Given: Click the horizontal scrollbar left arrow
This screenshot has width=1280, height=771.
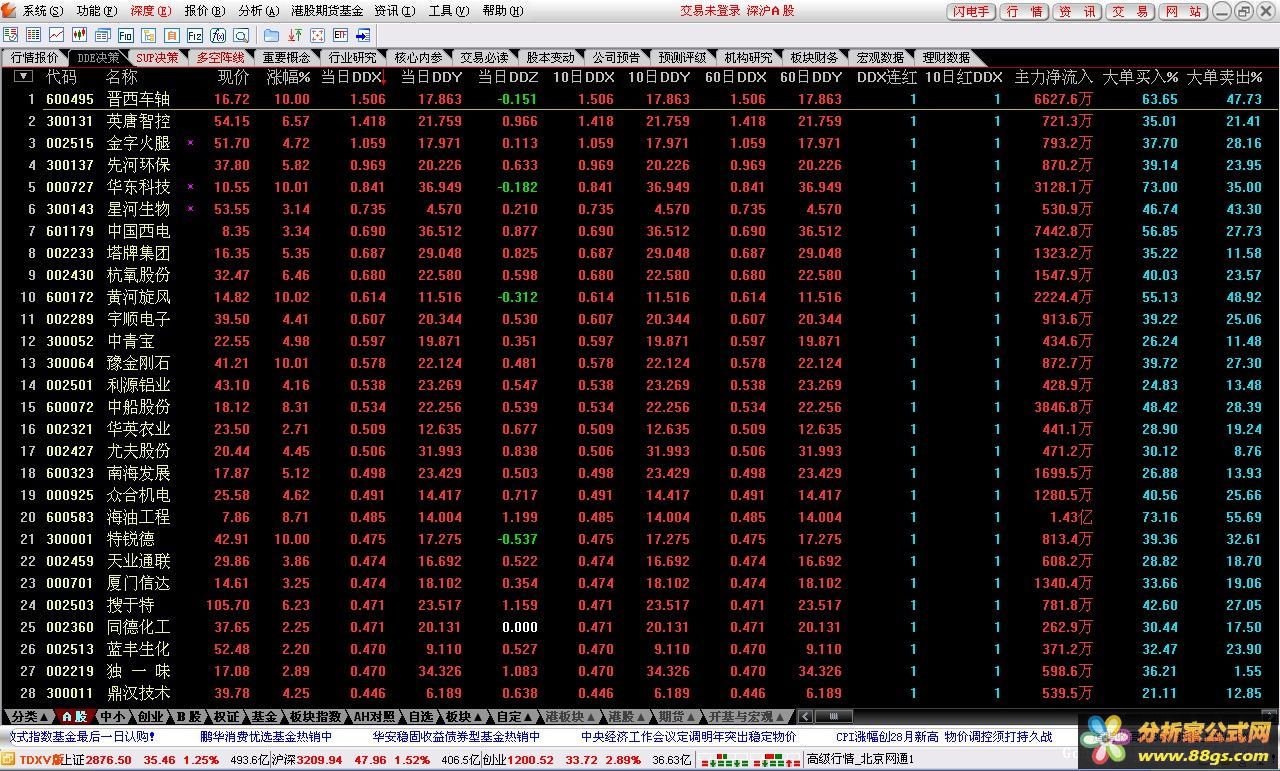Looking at the screenshot, I should [x=804, y=717].
